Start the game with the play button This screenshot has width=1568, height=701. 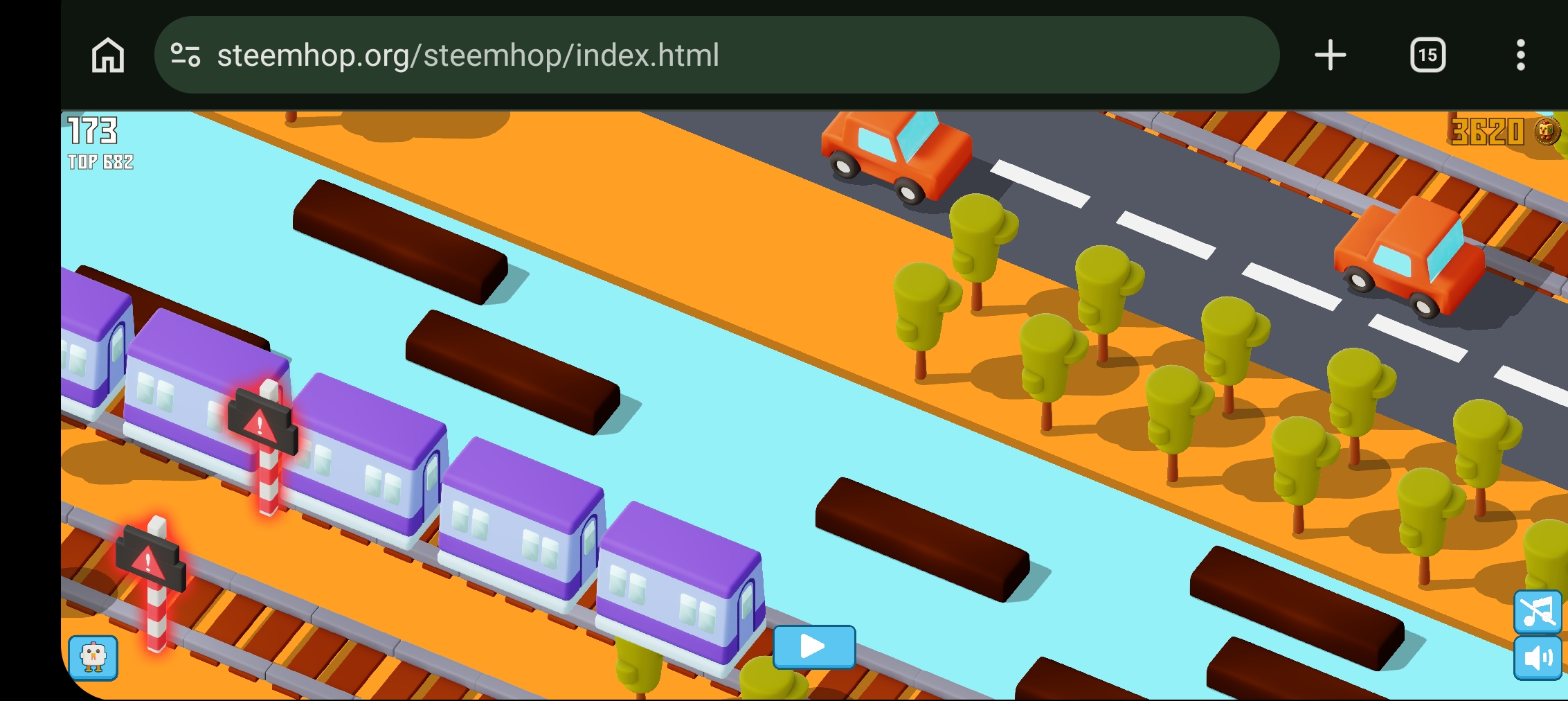814,647
